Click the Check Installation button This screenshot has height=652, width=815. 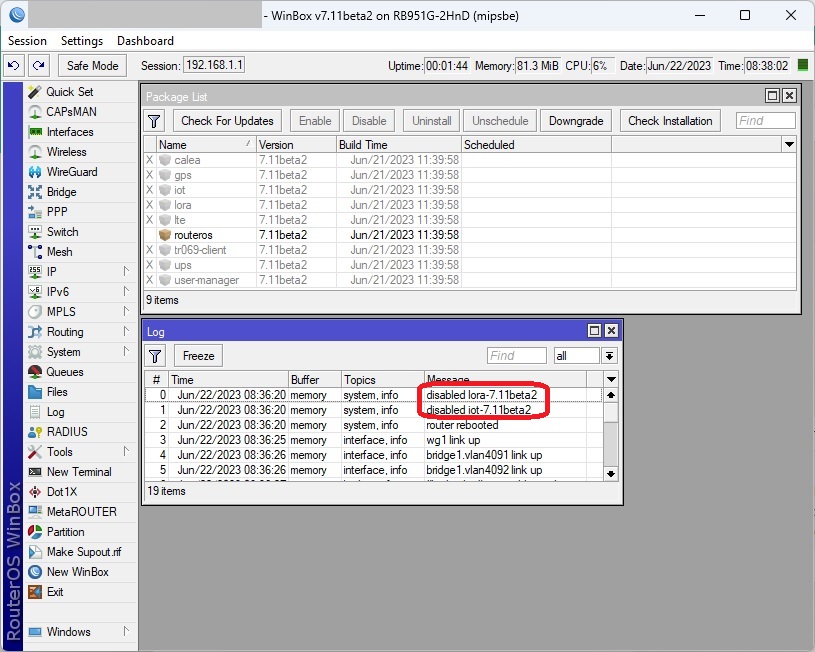click(x=670, y=121)
